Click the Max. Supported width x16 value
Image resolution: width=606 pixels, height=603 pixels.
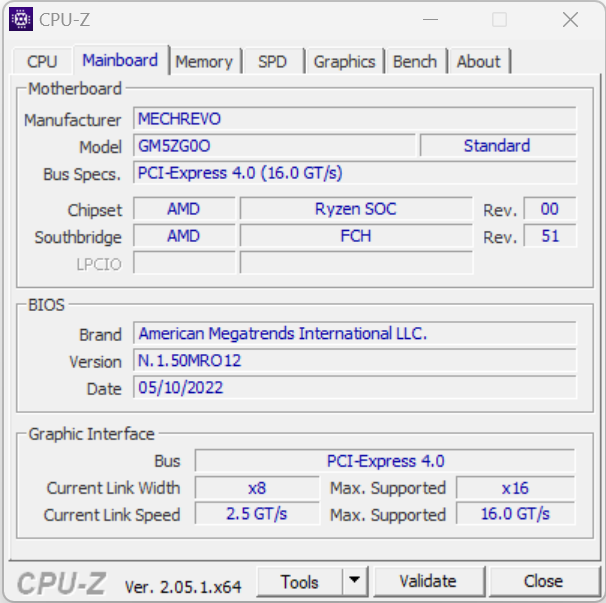point(515,488)
